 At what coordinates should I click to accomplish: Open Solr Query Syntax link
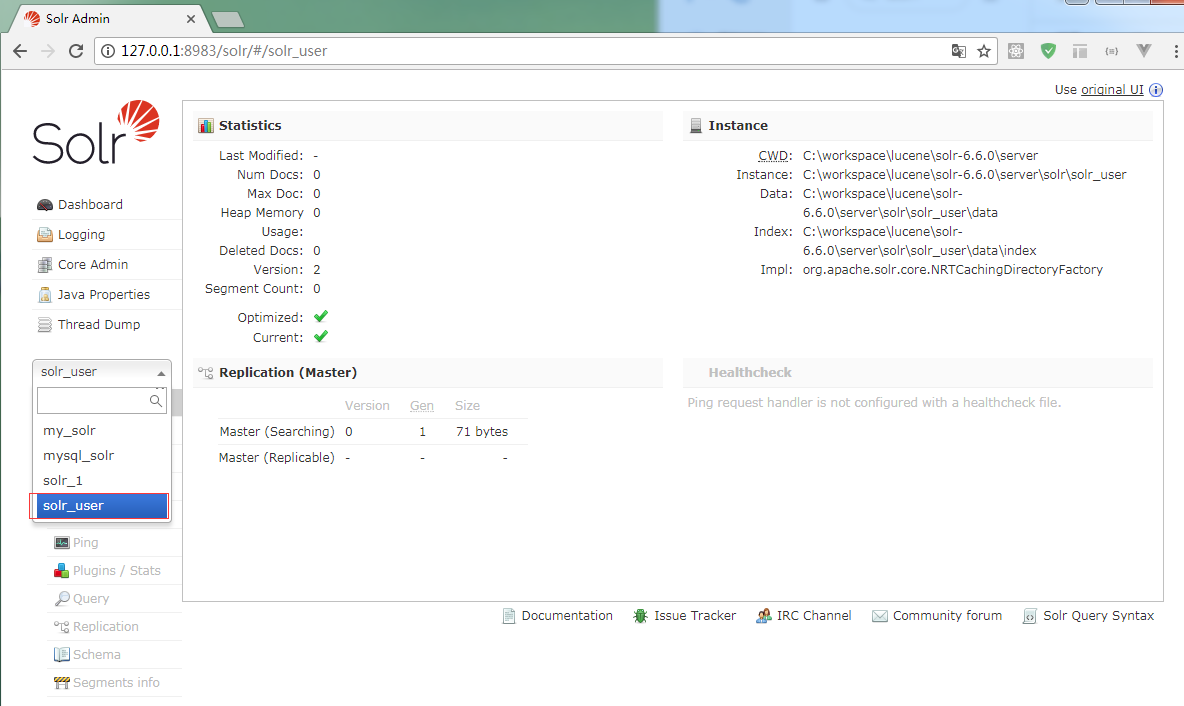pyautogui.click(x=1099, y=616)
